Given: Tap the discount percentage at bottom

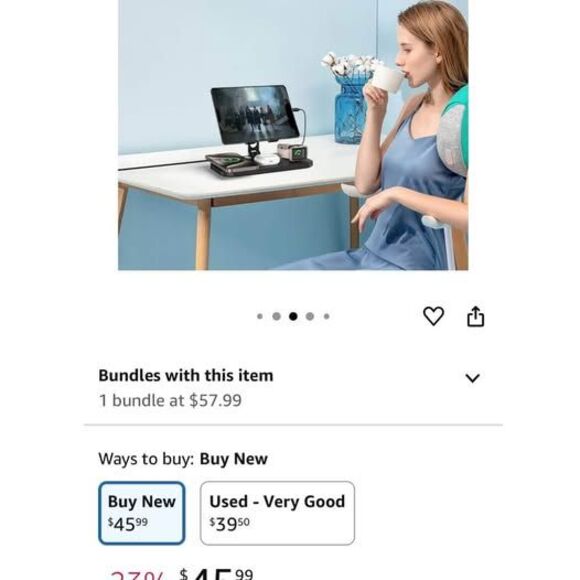Looking at the screenshot, I should point(137,576).
